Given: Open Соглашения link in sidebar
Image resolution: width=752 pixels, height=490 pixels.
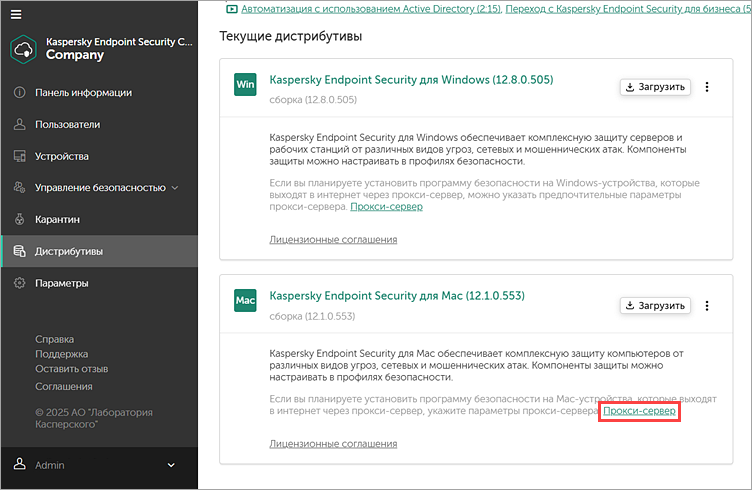Looking at the screenshot, I should pos(64,386).
